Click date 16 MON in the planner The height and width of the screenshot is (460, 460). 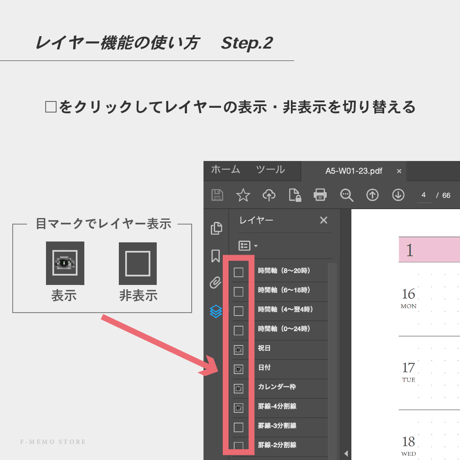point(409,298)
